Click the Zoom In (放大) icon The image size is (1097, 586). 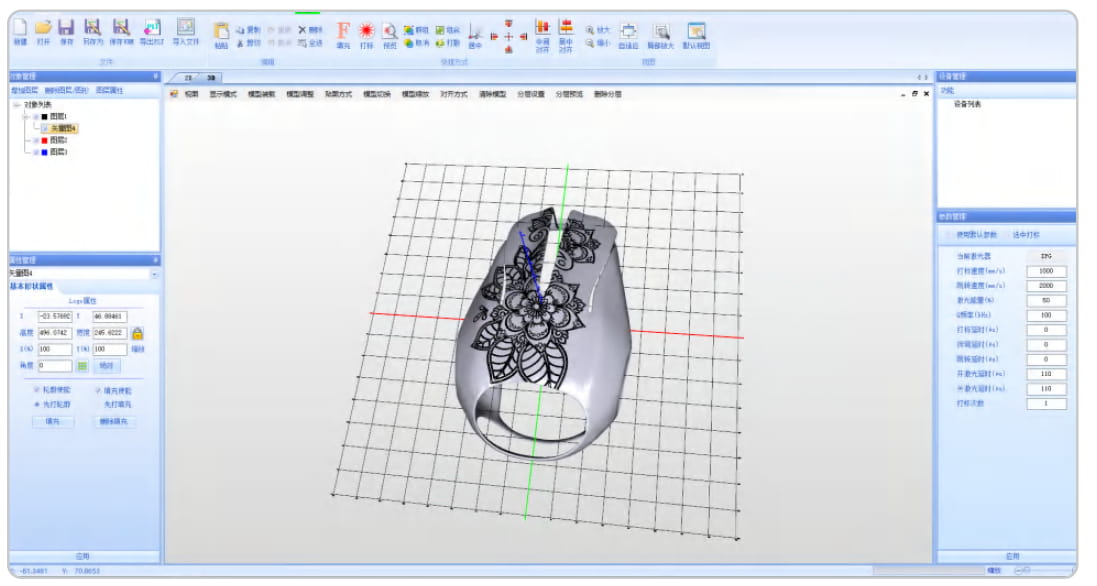click(592, 28)
